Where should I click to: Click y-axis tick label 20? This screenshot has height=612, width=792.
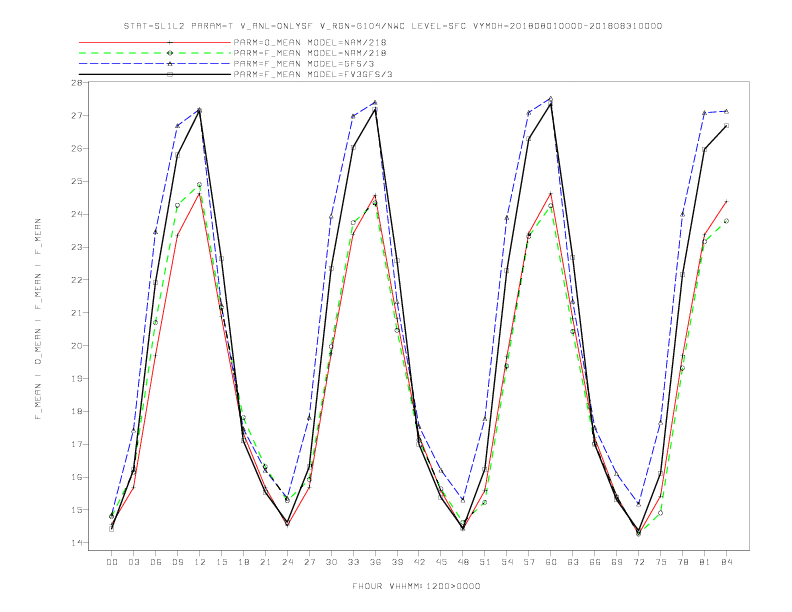76,346
